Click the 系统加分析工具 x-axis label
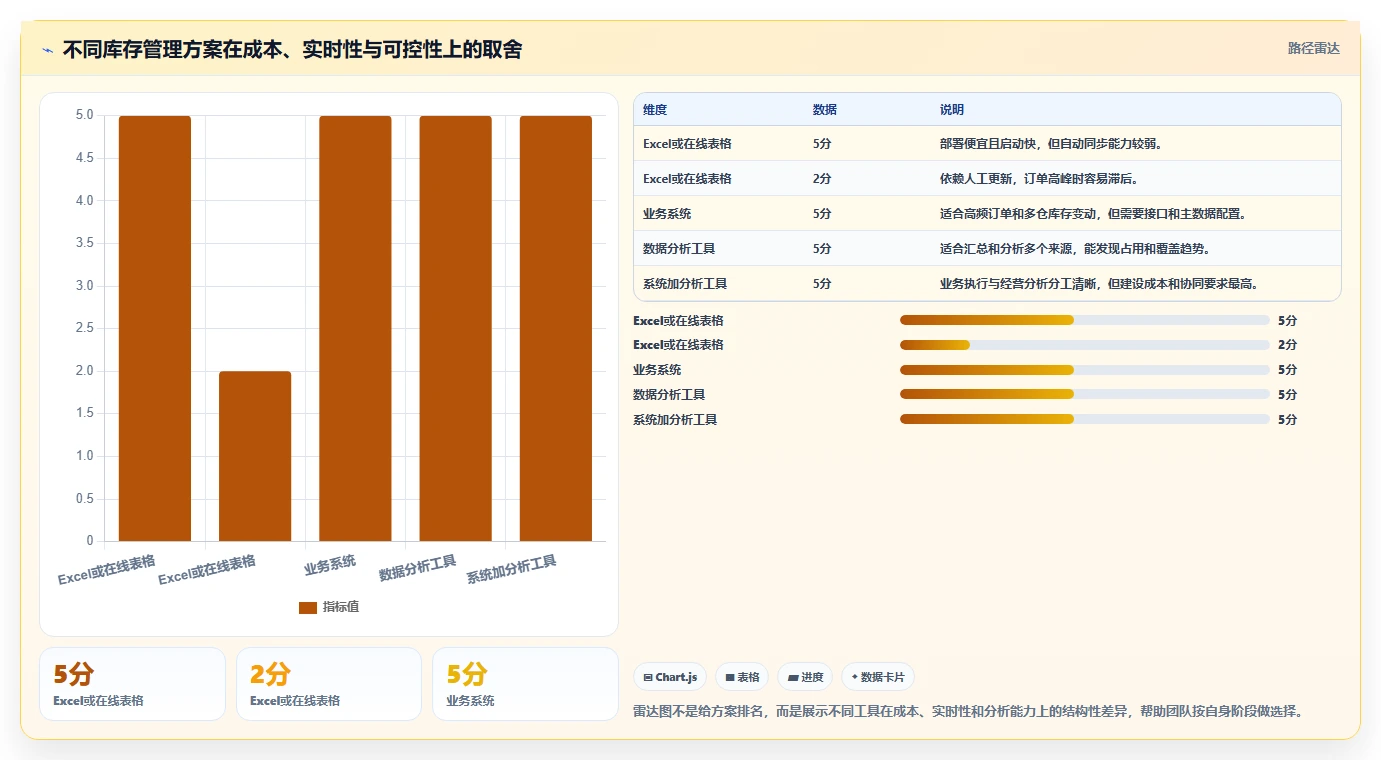This screenshot has width=1381, height=760. coord(512,570)
